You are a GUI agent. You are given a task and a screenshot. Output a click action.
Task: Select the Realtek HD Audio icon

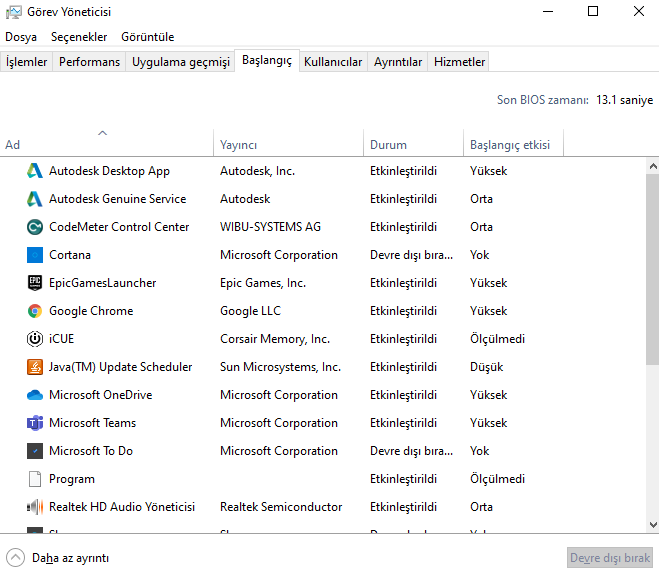pyautogui.click(x=35, y=507)
